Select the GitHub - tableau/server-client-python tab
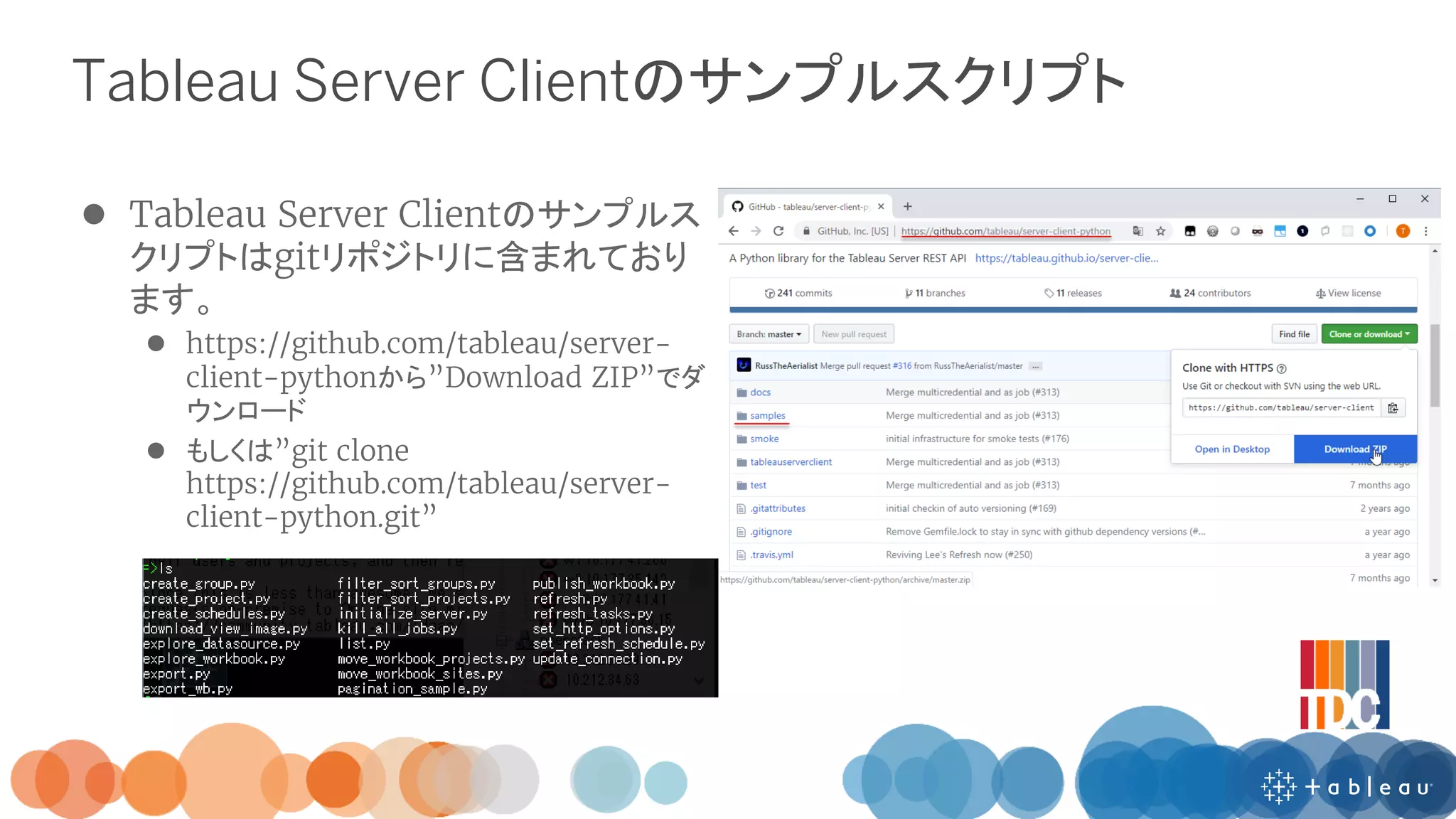The height and width of the screenshot is (819, 1456). pyautogui.click(x=808, y=207)
